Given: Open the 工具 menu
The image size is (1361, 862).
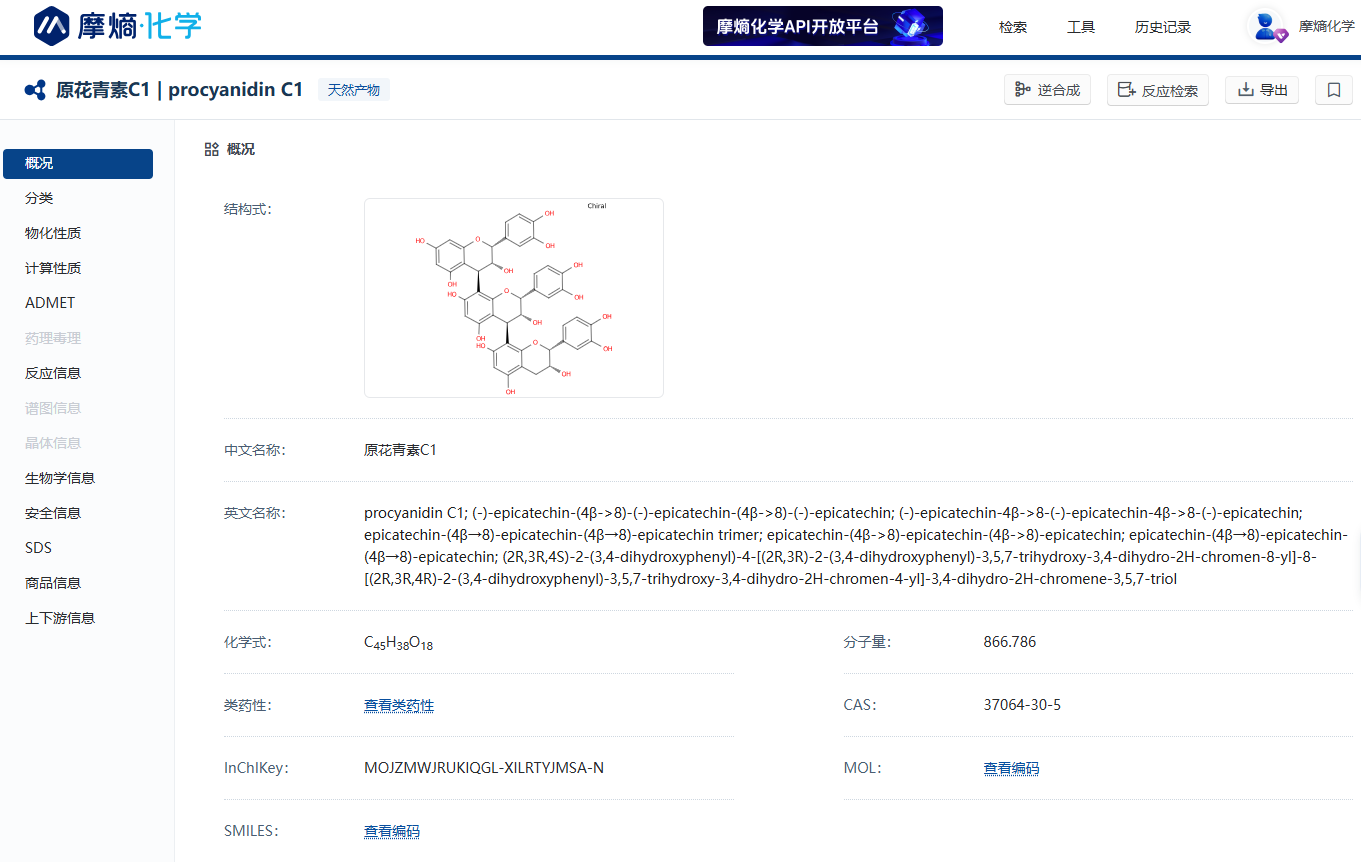Looking at the screenshot, I should [x=1080, y=27].
